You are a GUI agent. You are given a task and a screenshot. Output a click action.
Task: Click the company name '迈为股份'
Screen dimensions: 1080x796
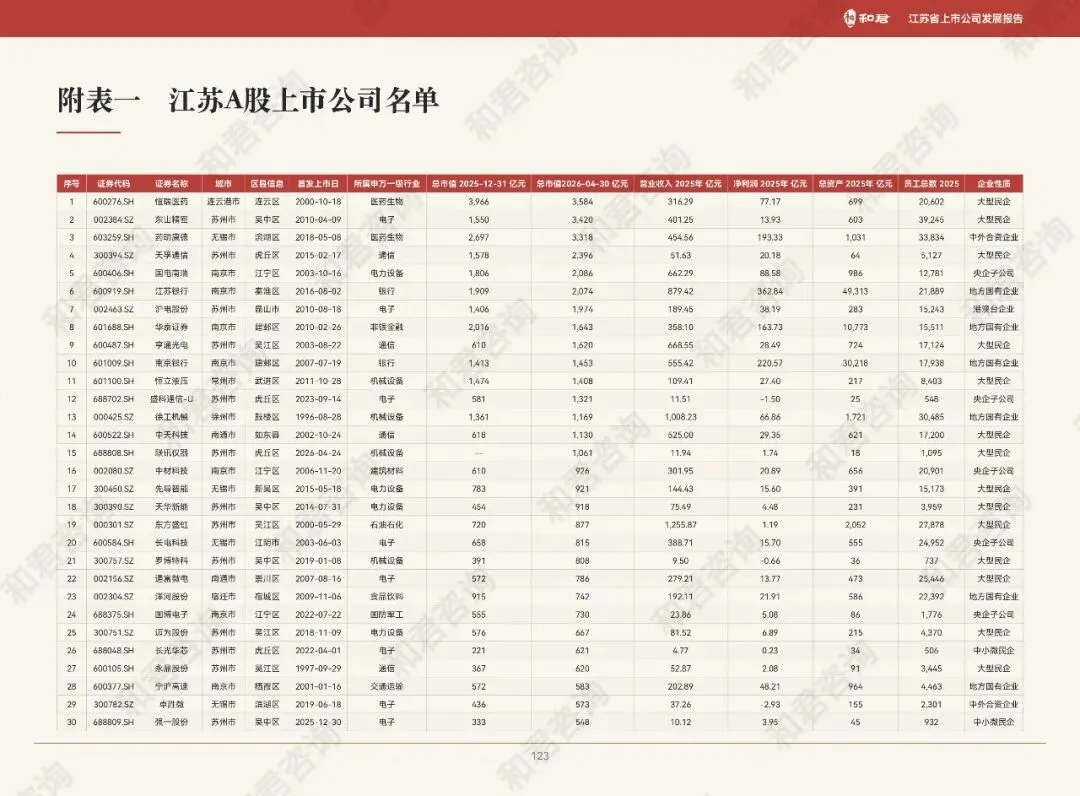tap(172, 632)
